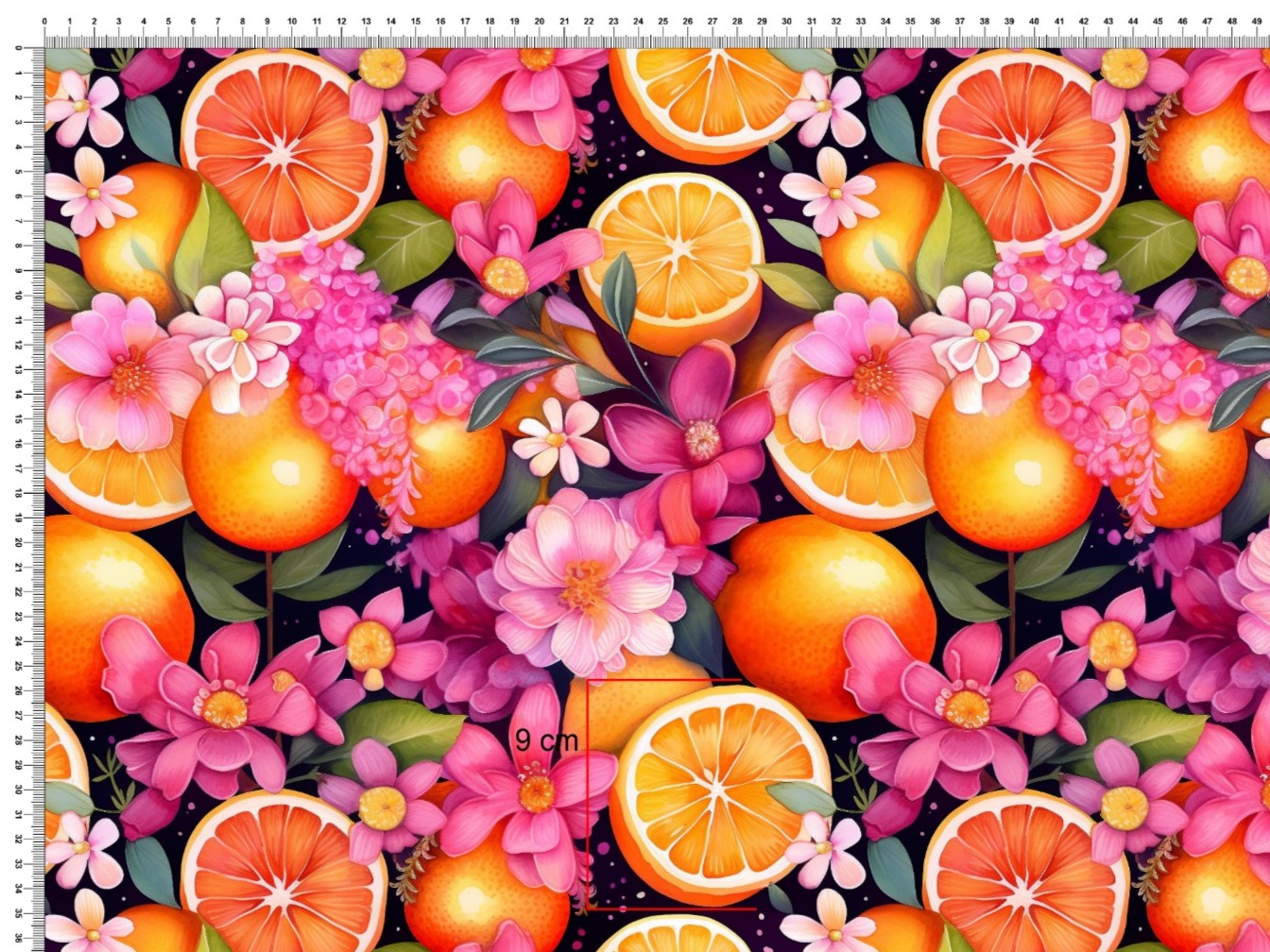Viewport: 1270px width, 952px height.
Task: Click the number 49 on the top ruler
Action: click(1257, 21)
